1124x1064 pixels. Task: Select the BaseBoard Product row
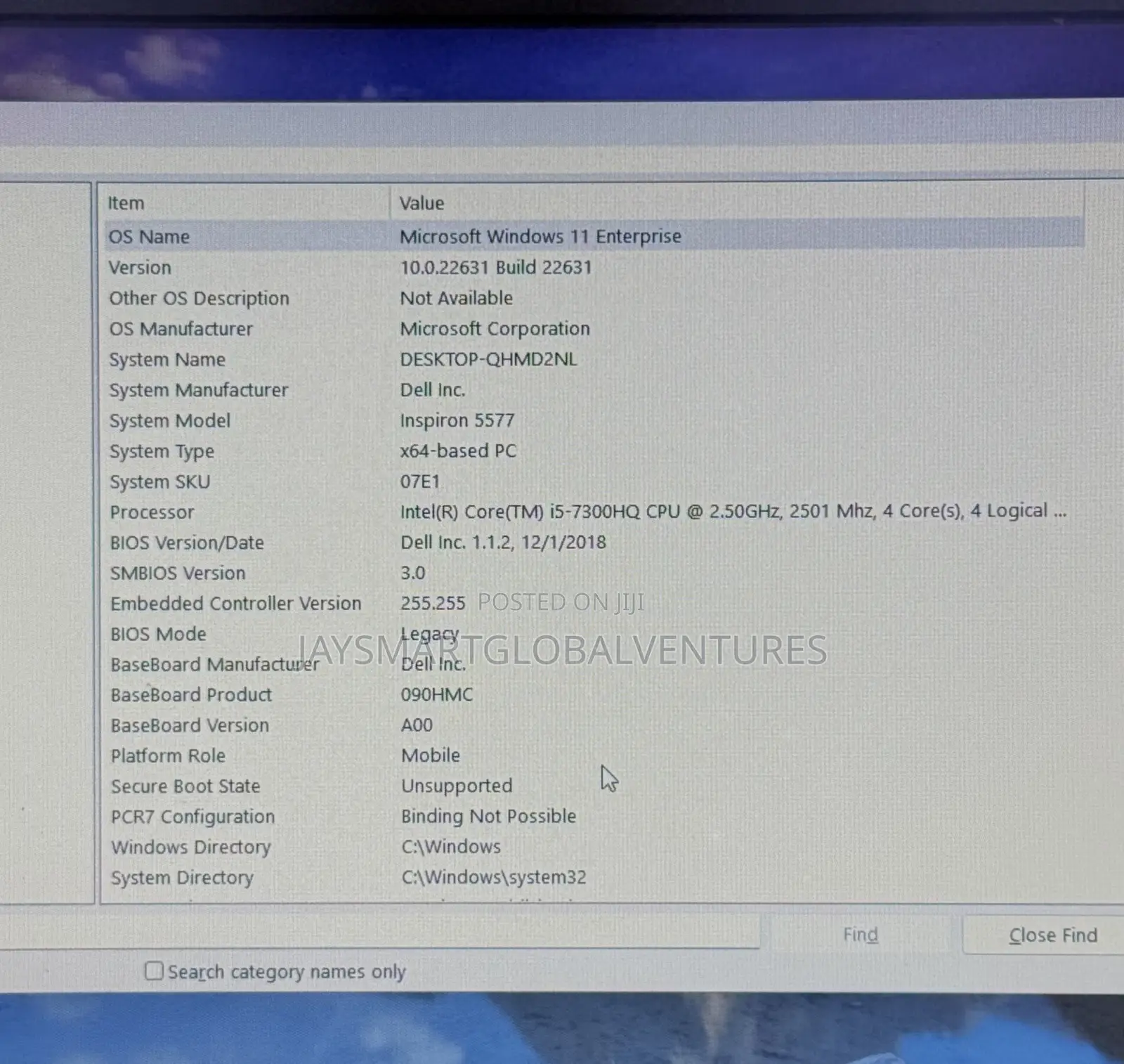tap(594, 695)
